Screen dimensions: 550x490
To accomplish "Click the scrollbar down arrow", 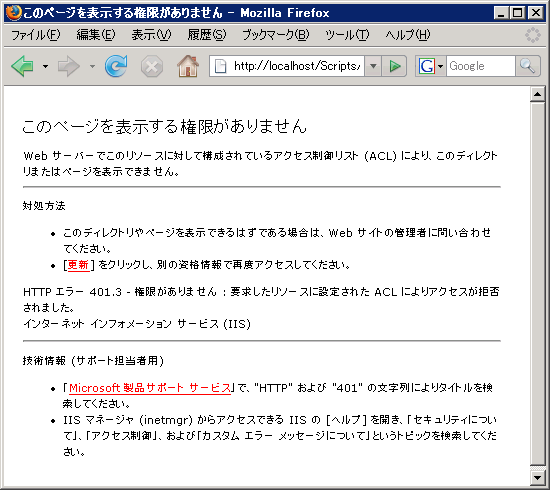I will pos(537,477).
